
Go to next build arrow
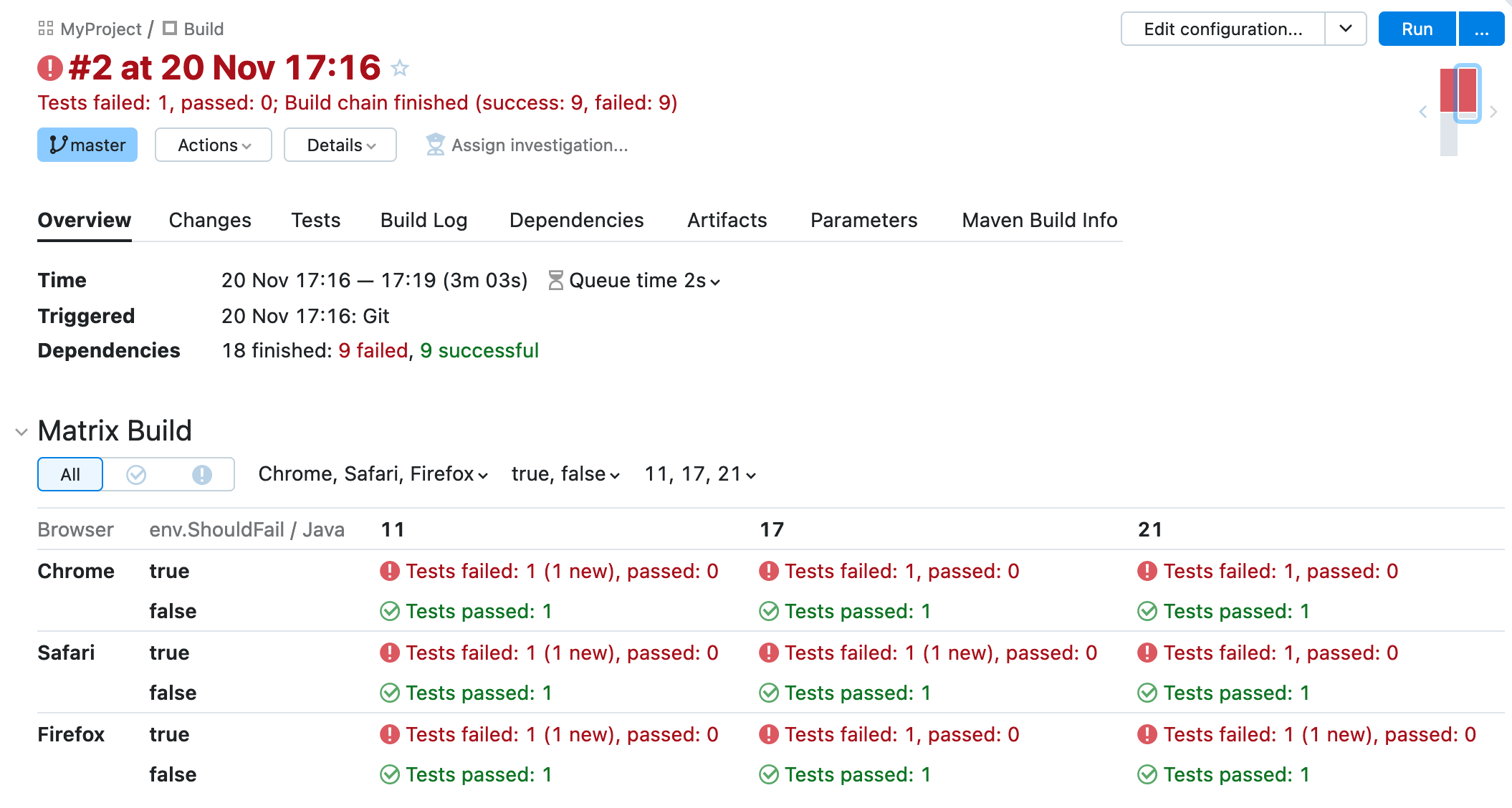tap(1493, 112)
